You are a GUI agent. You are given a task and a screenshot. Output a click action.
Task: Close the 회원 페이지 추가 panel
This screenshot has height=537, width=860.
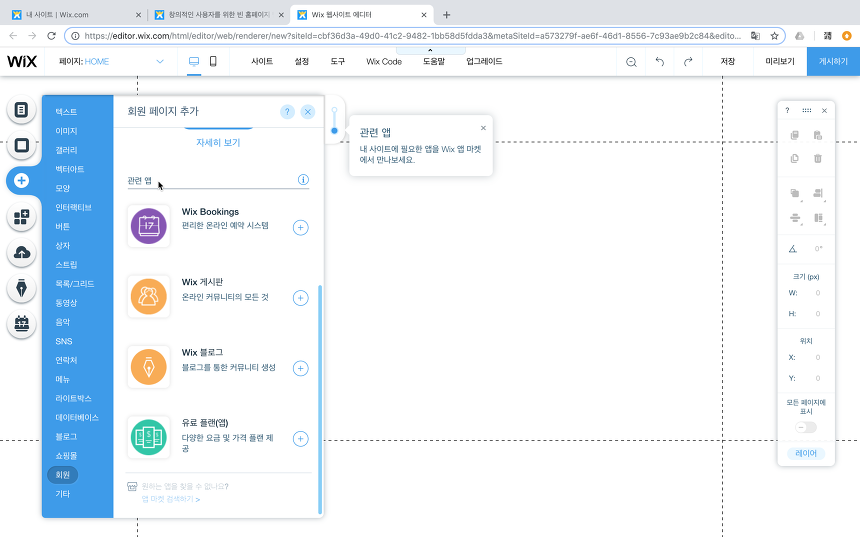(x=308, y=112)
